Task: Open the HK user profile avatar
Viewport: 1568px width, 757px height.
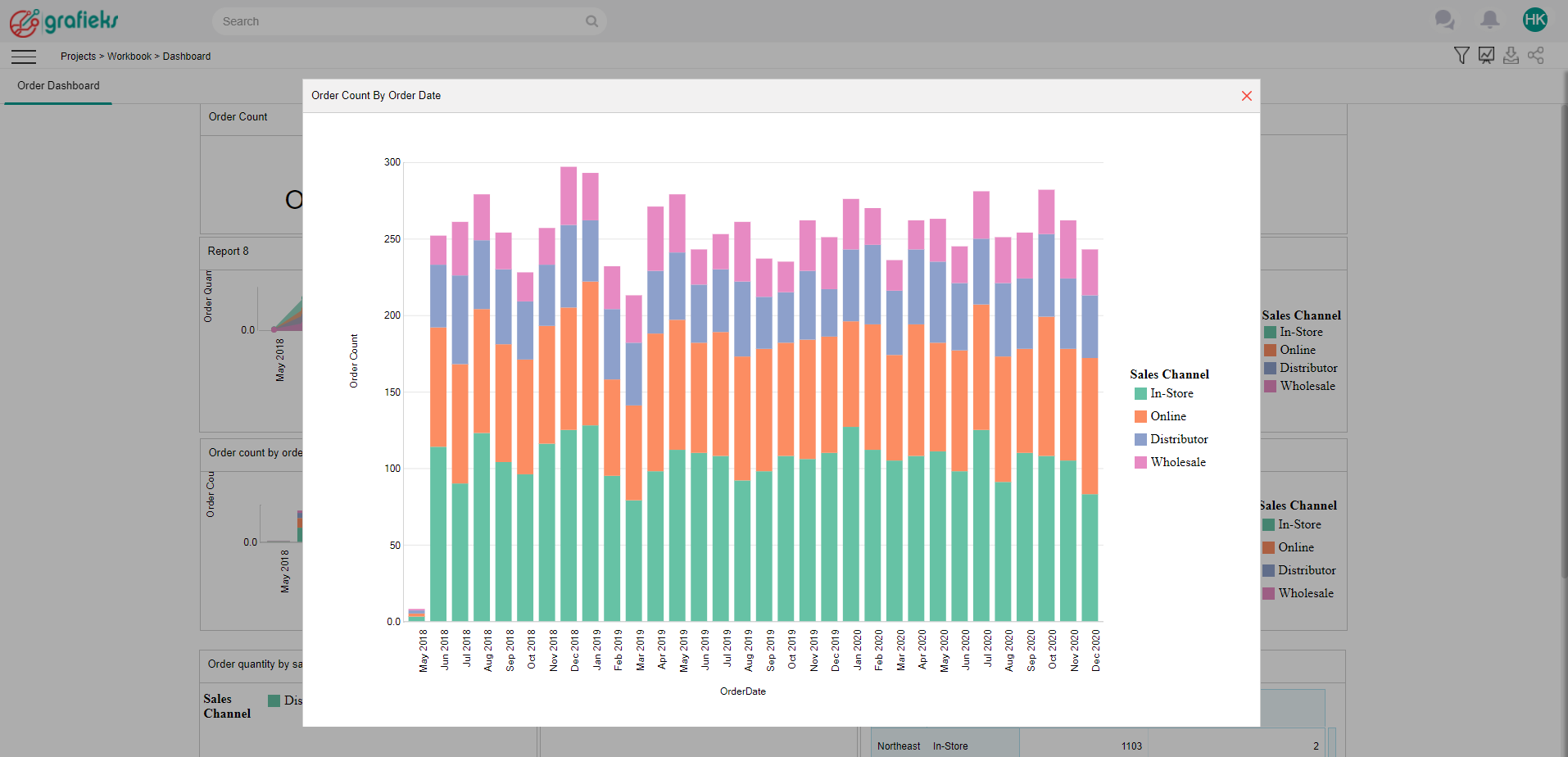Action: 1534,20
